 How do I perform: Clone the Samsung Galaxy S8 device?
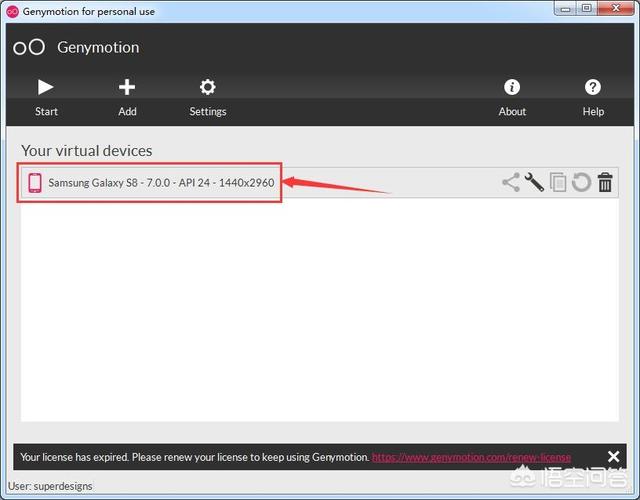tap(558, 182)
